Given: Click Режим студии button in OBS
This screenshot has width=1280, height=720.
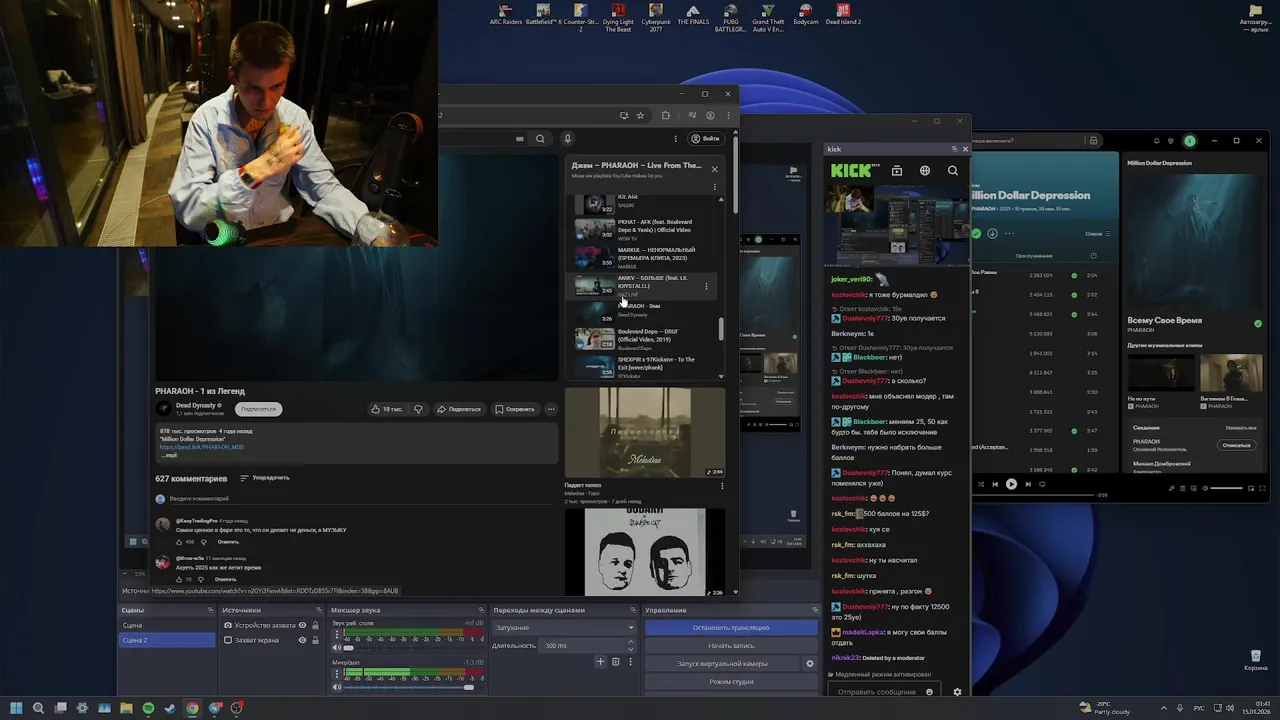Looking at the screenshot, I should (731, 682).
